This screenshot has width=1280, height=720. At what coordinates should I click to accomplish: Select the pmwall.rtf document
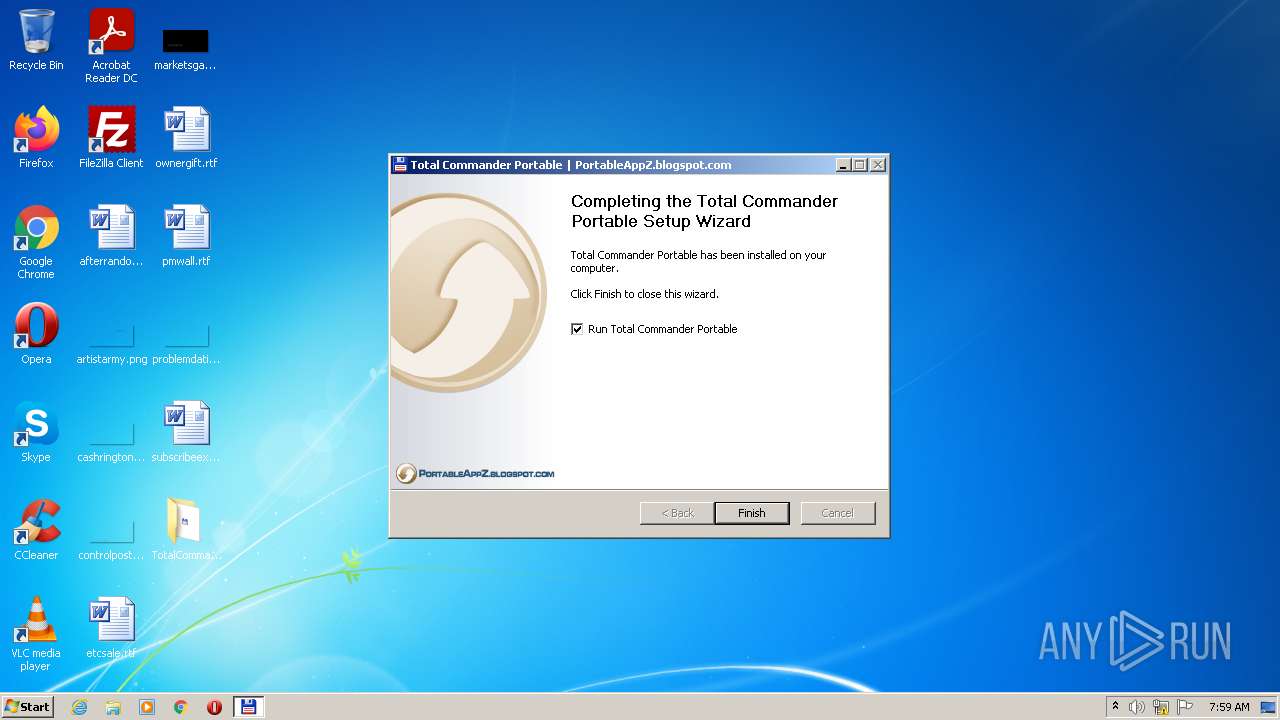[186, 236]
